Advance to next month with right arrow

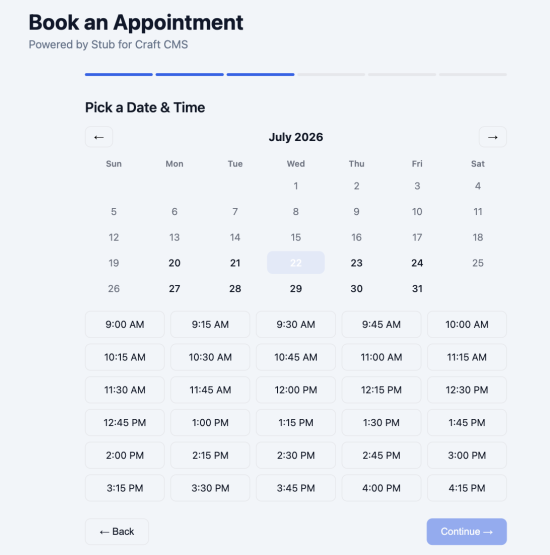click(x=493, y=137)
